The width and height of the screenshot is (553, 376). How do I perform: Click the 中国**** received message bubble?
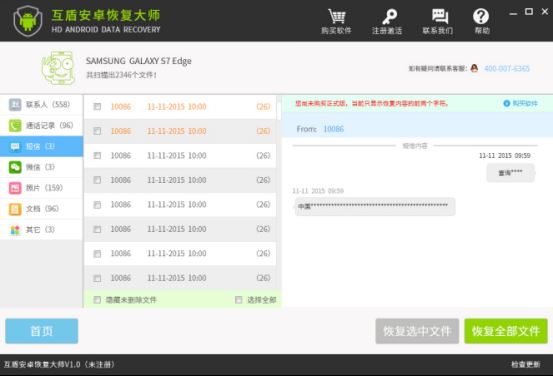(x=375, y=206)
